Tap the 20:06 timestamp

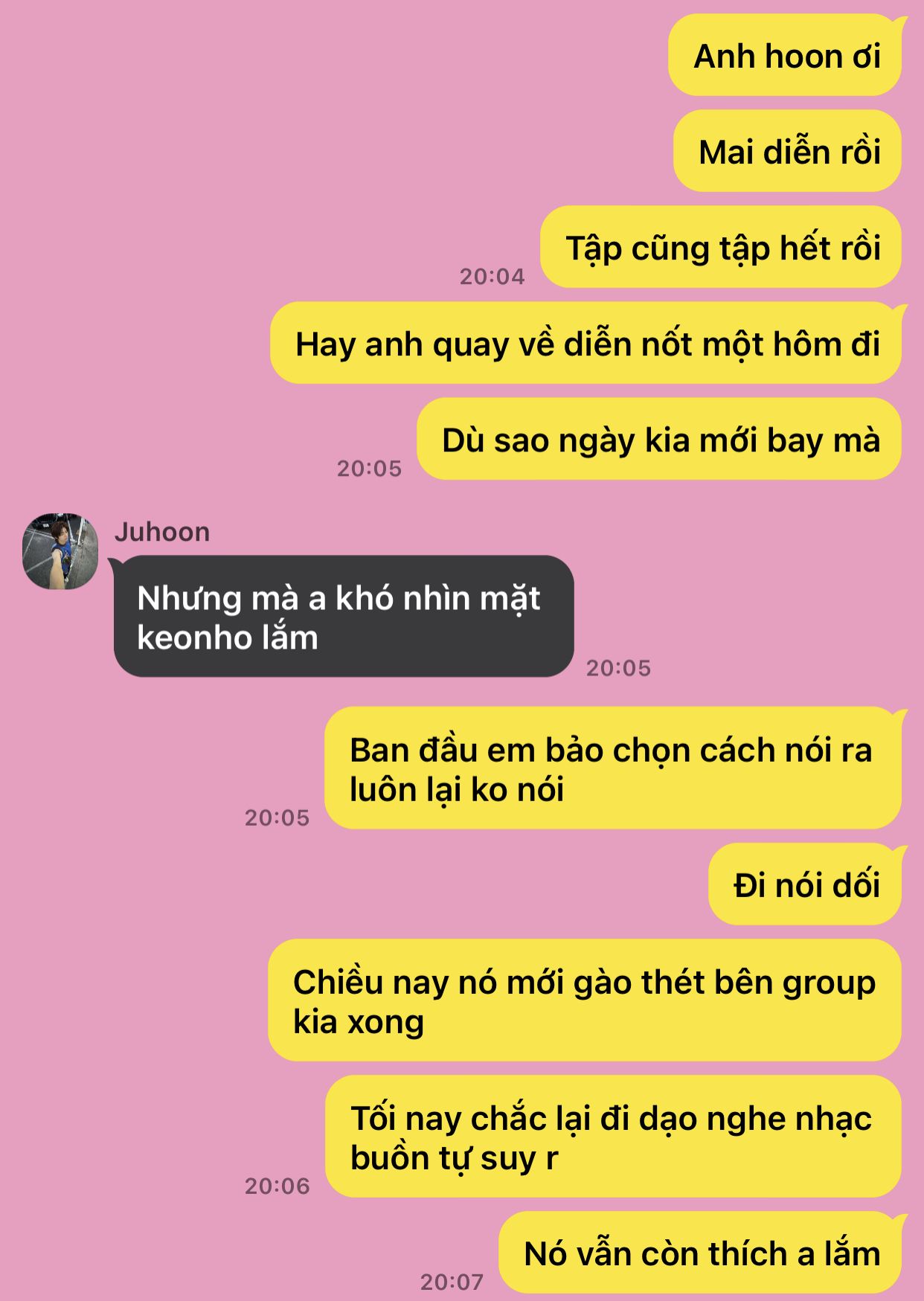(277, 1186)
